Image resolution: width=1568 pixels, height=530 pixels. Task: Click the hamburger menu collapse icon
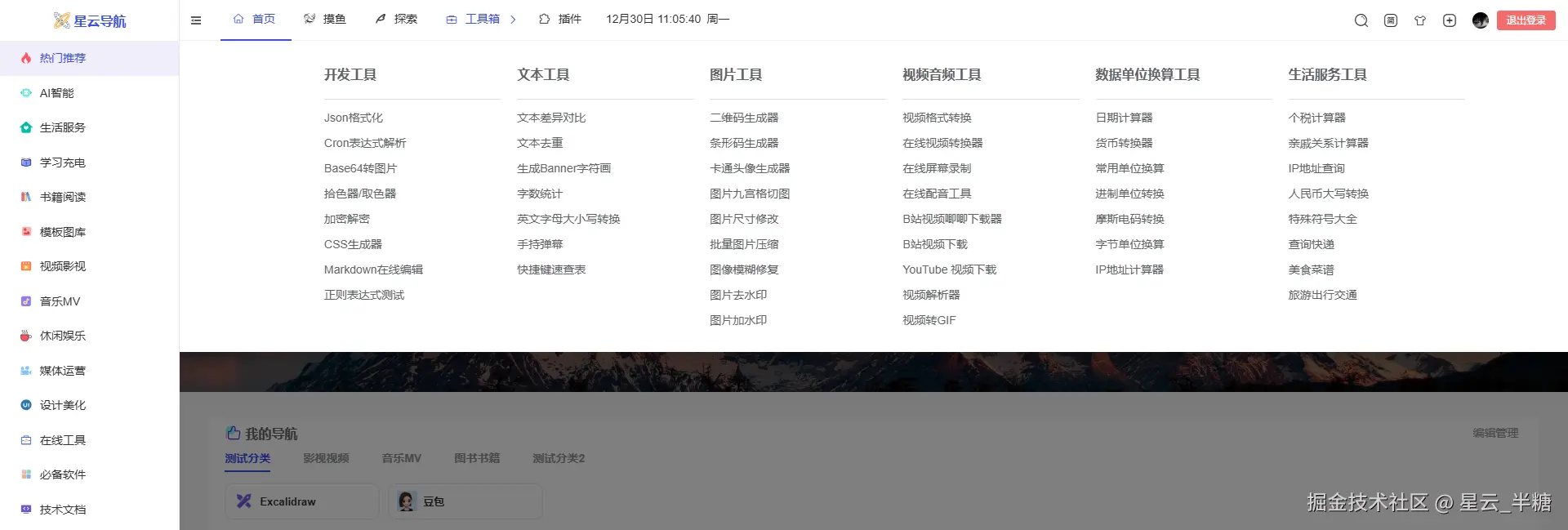click(x=196, y=20)
